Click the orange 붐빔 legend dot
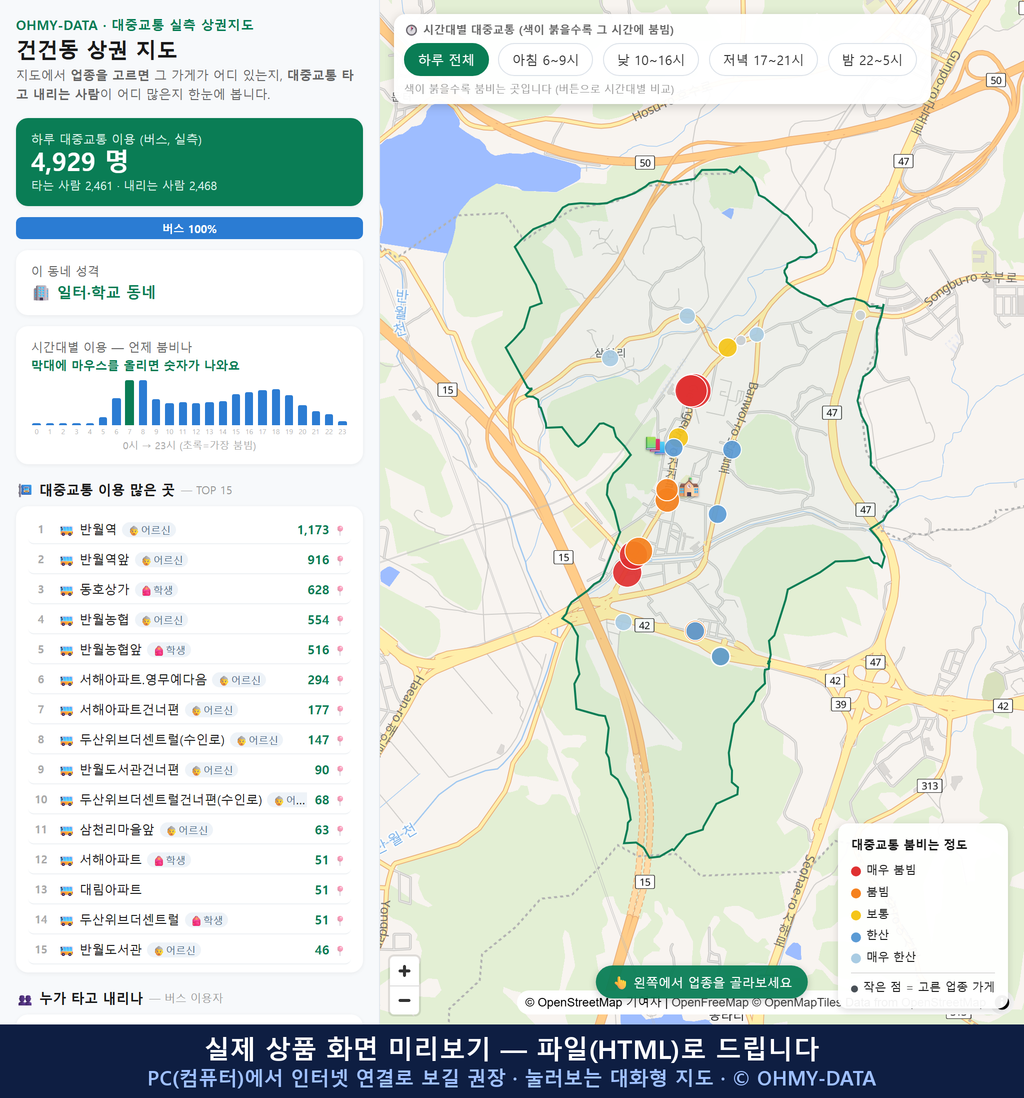 [x=855, y=893]
